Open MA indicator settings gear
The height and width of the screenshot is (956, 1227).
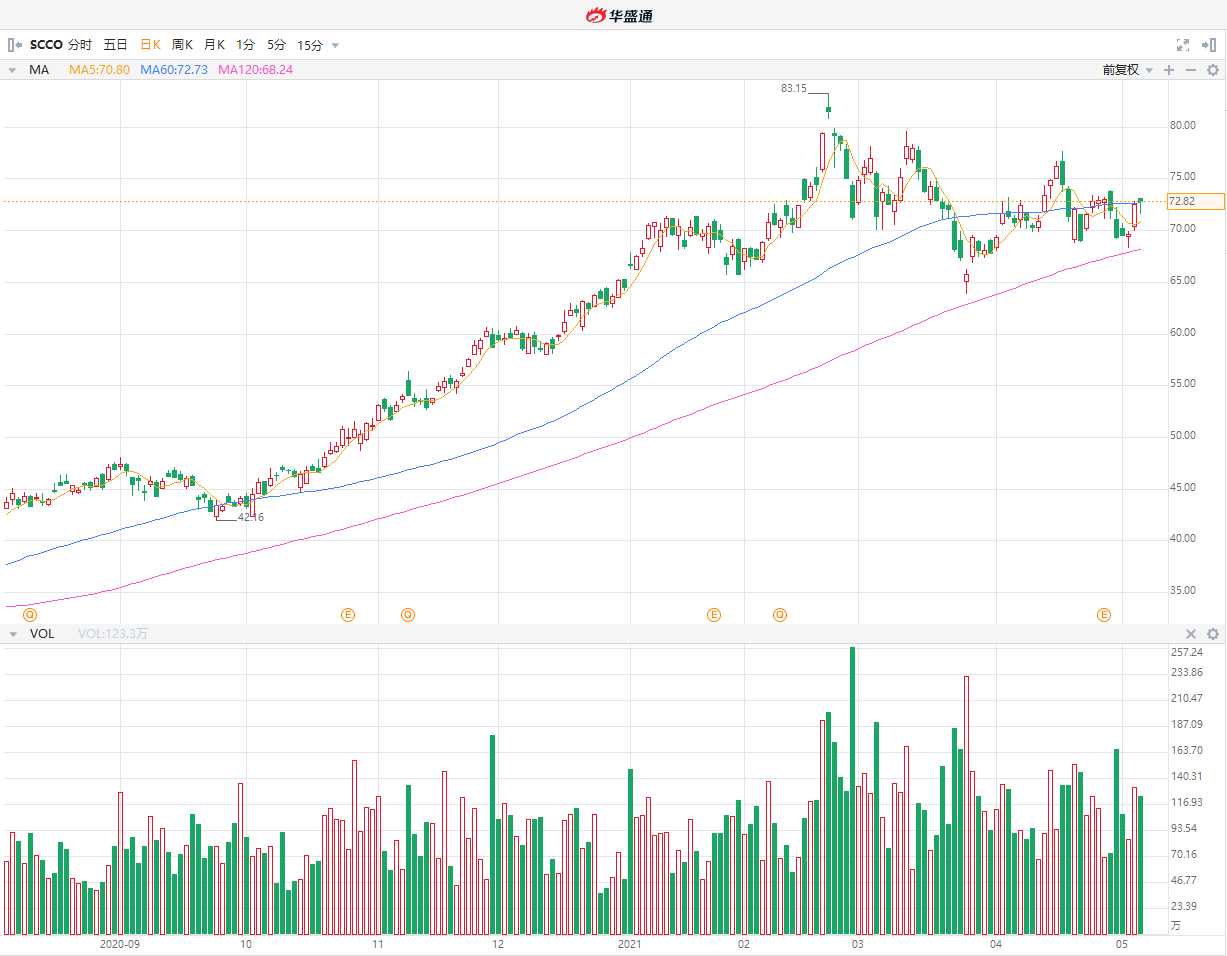[x=1213, y=70]
